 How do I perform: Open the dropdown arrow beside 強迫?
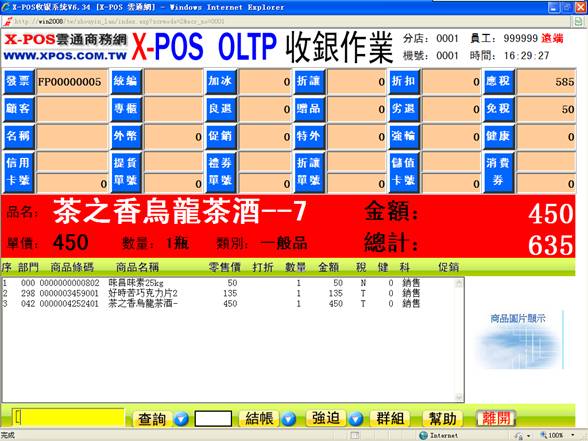356,418
